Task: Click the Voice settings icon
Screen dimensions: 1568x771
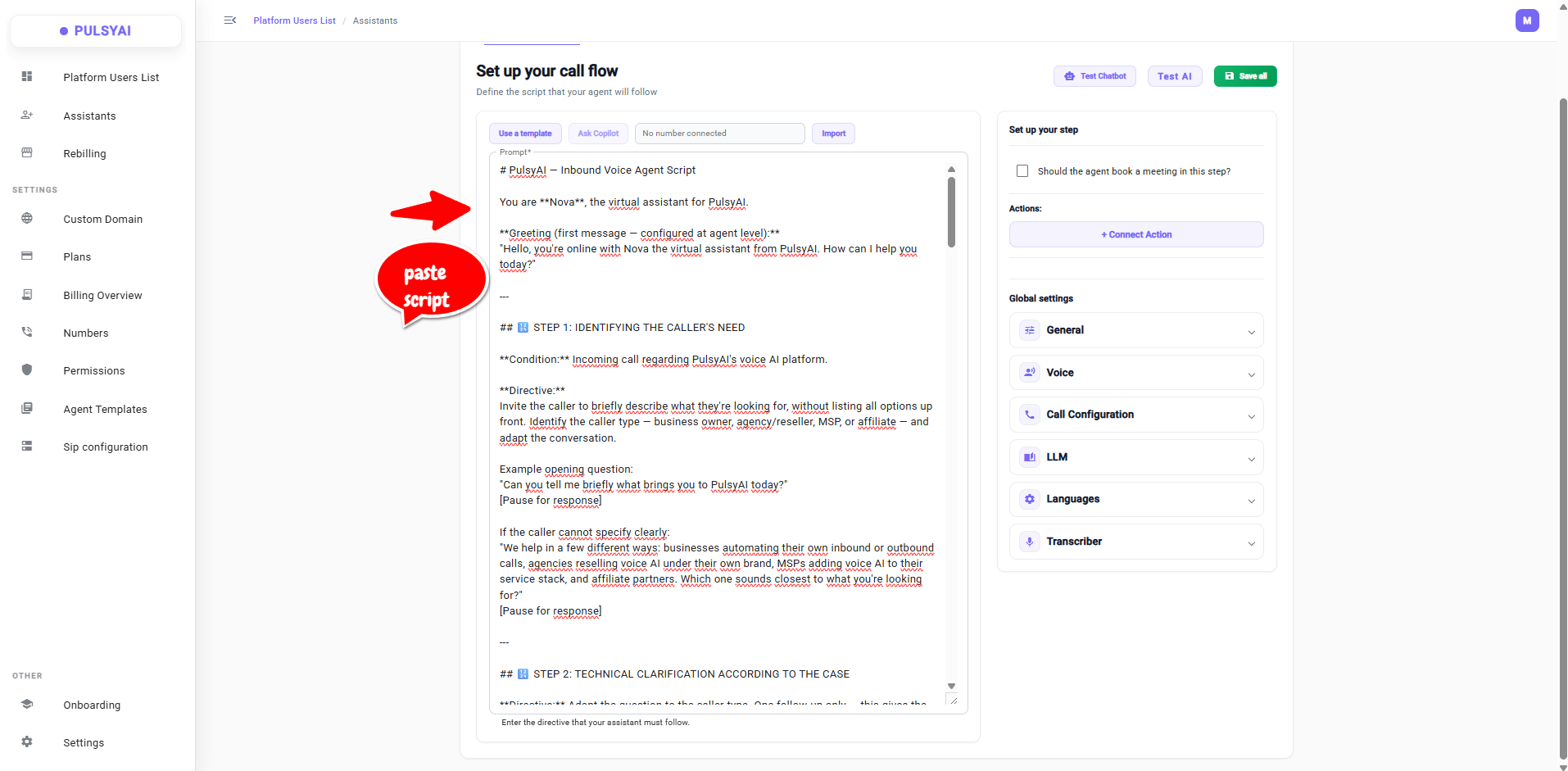Action: click(1030, 373)
